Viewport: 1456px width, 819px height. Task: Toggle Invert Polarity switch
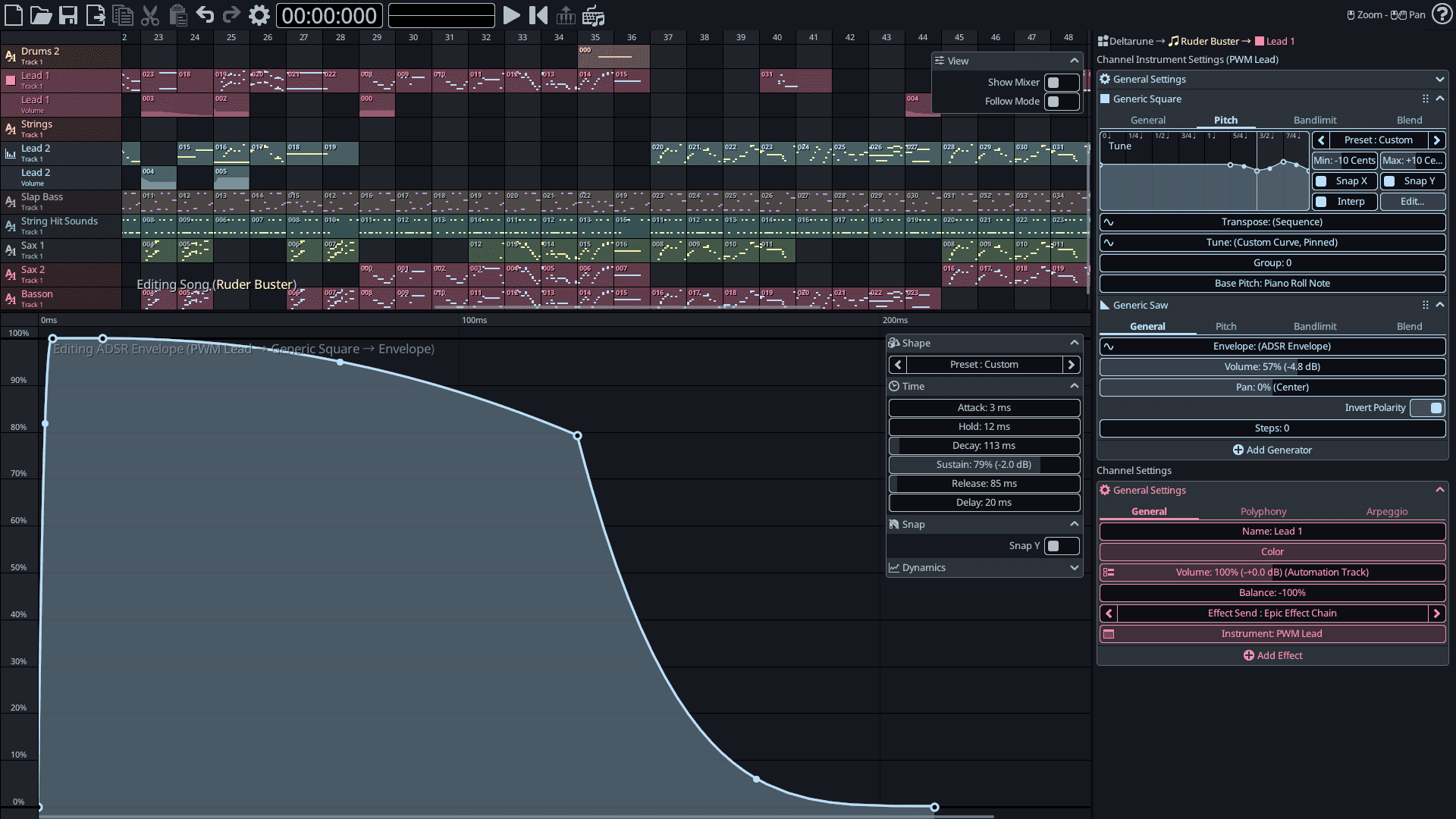click(x=1427, y=408)
